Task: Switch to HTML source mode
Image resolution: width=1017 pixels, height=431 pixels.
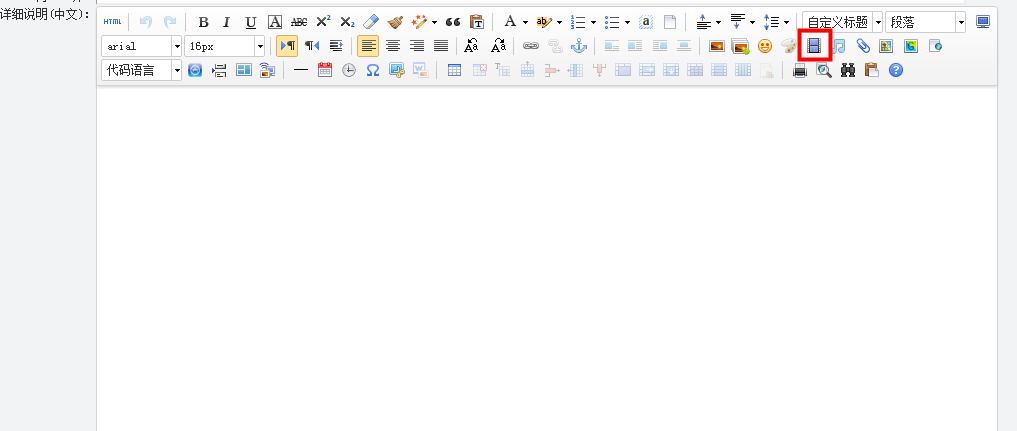Action: click(113, 22)
